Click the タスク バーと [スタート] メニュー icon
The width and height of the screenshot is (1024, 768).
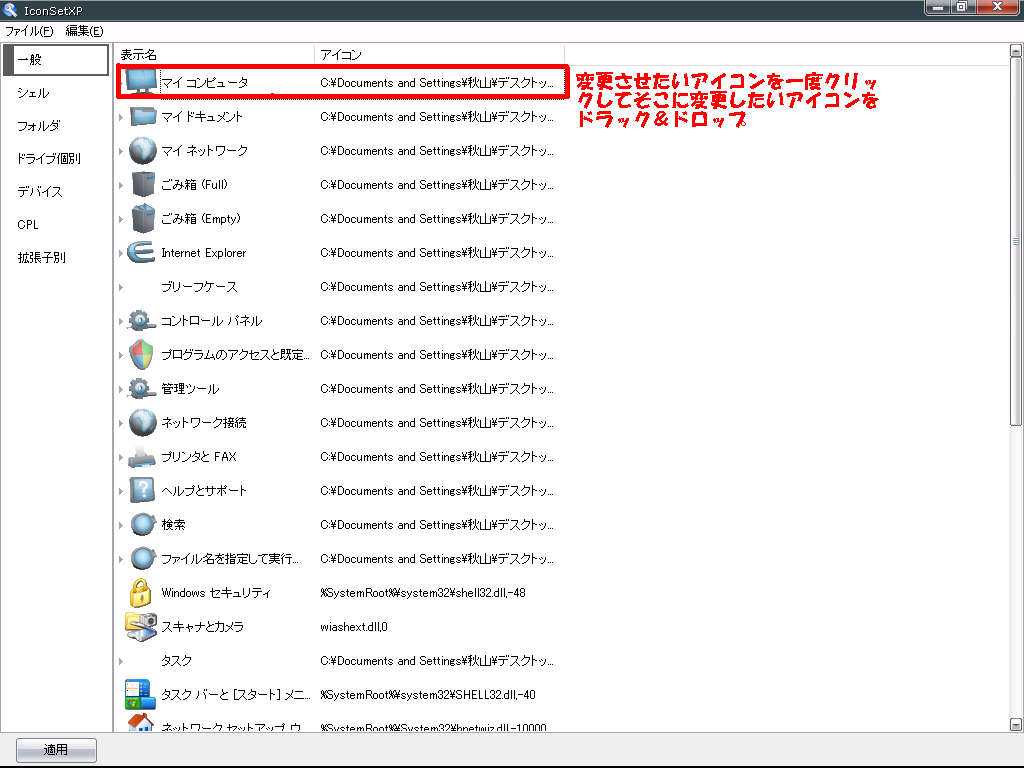coord(140,694)
